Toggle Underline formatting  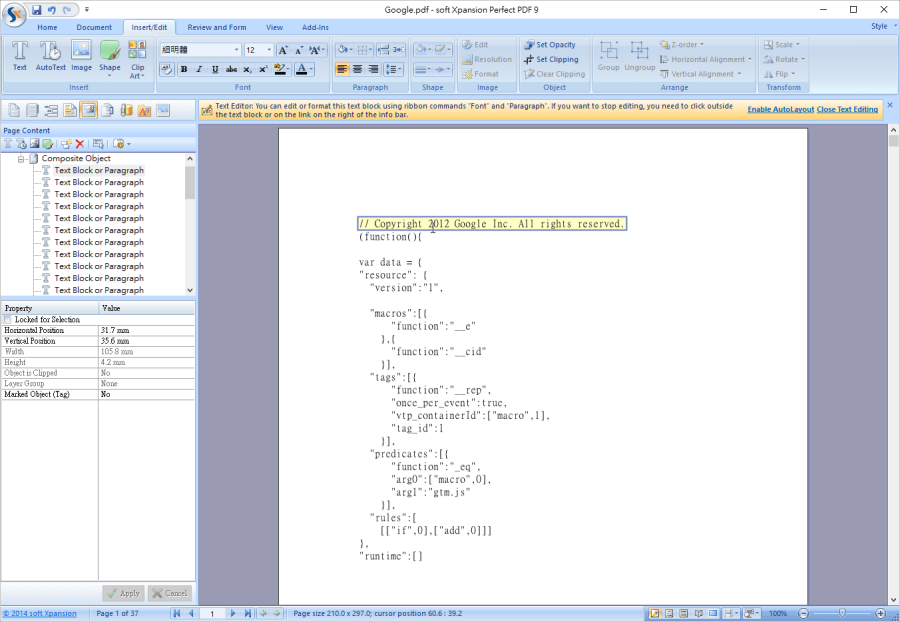(215, 69)
